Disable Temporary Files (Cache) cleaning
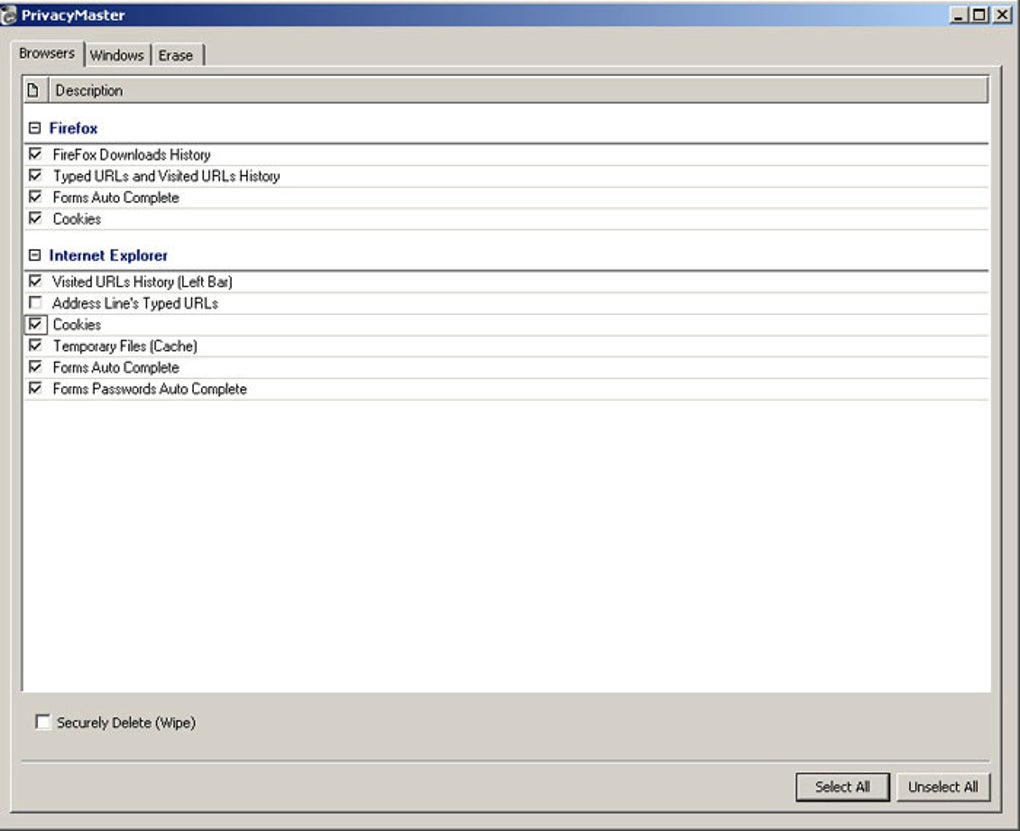The image size is (1020, 831). (36, 345)
